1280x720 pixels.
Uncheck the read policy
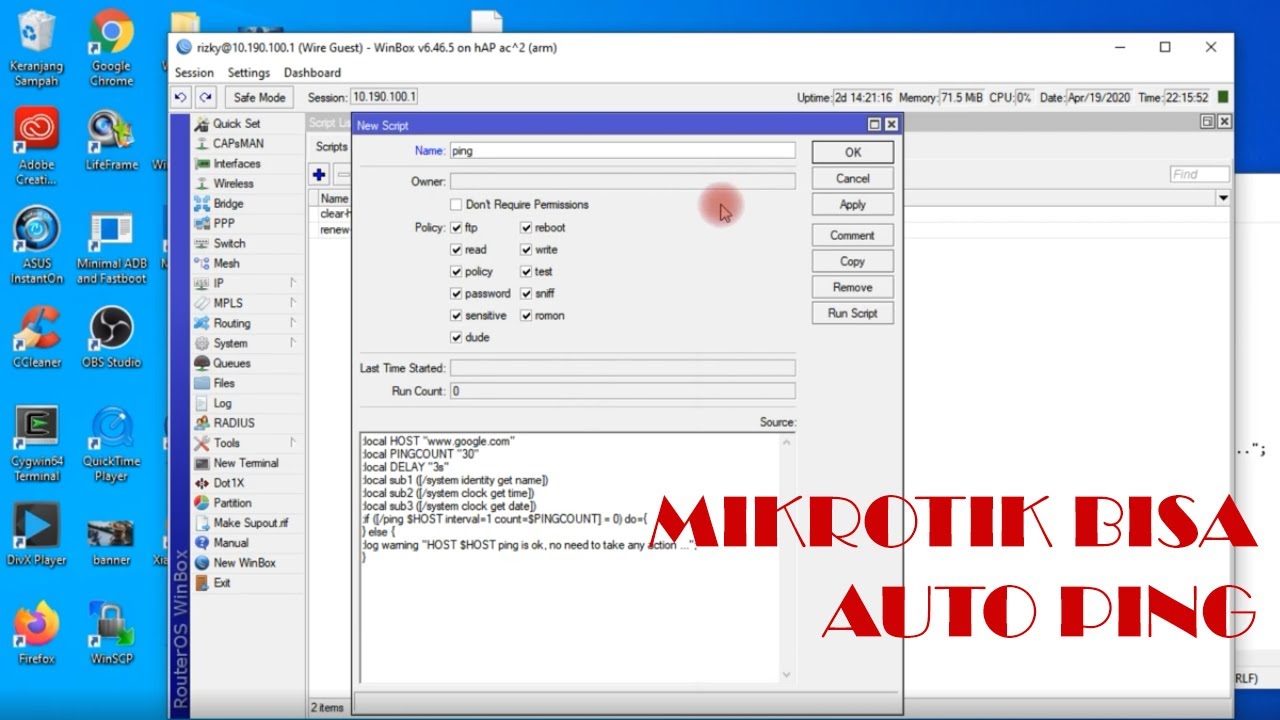tap(456, 250)
